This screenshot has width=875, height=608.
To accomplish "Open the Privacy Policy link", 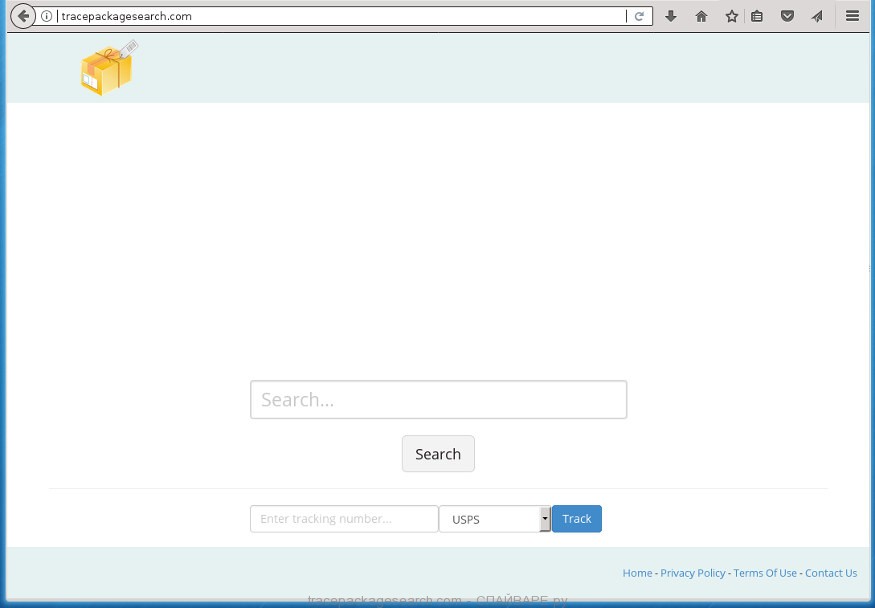I will 693,573.
